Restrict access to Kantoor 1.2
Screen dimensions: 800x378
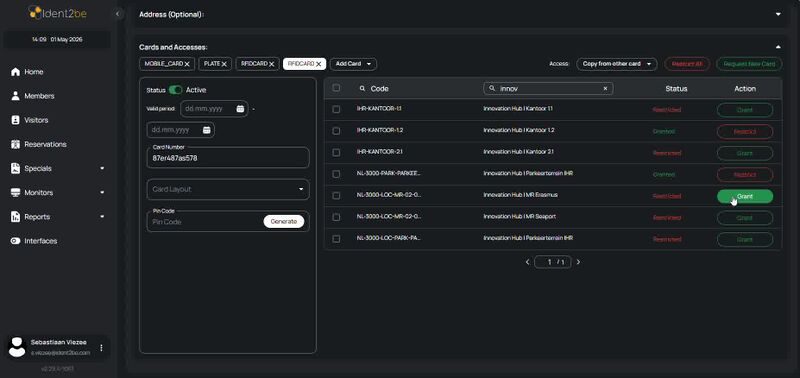click(x=745, y=132)
